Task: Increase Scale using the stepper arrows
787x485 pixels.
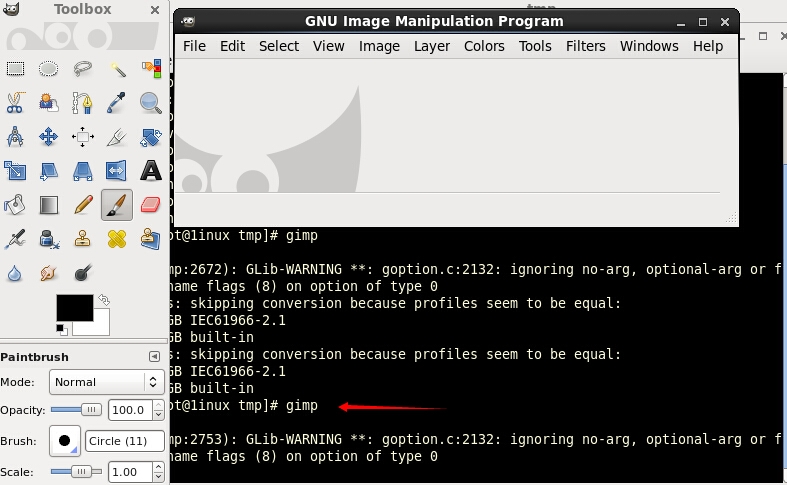Action: point(159,467)
